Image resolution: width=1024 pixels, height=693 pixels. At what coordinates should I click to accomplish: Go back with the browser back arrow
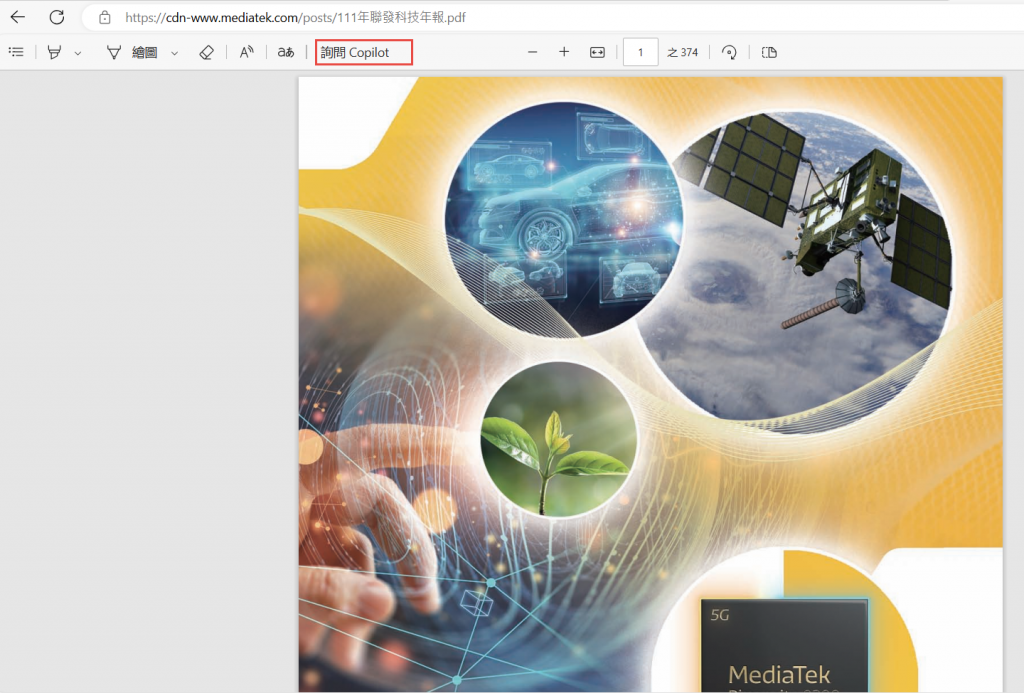pos(18,17)
